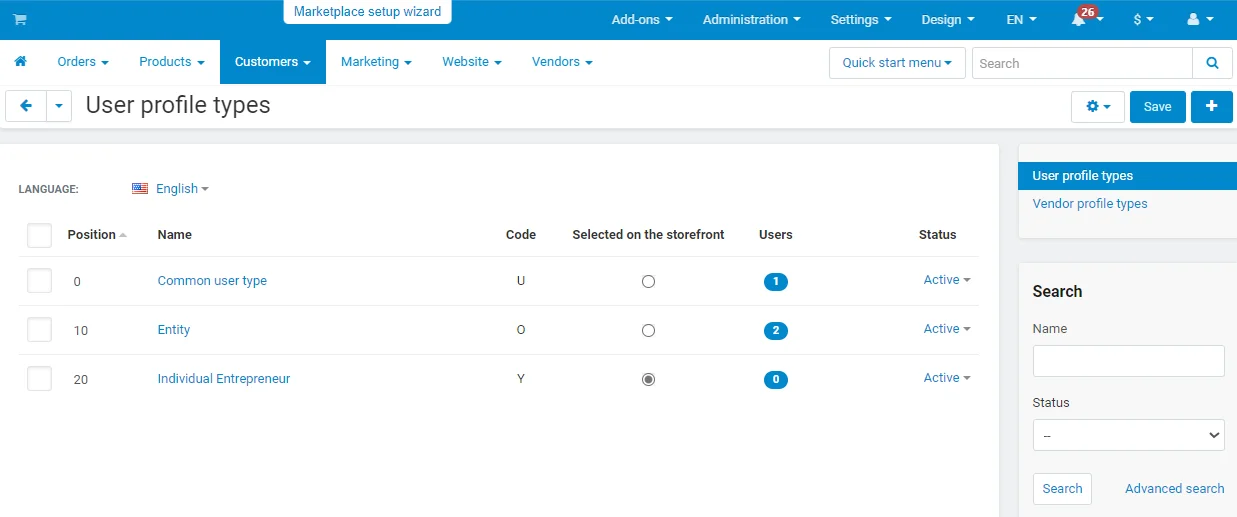1237x517 pixels.
Task: Open the Advanced search link
Action: [1174, 489]
